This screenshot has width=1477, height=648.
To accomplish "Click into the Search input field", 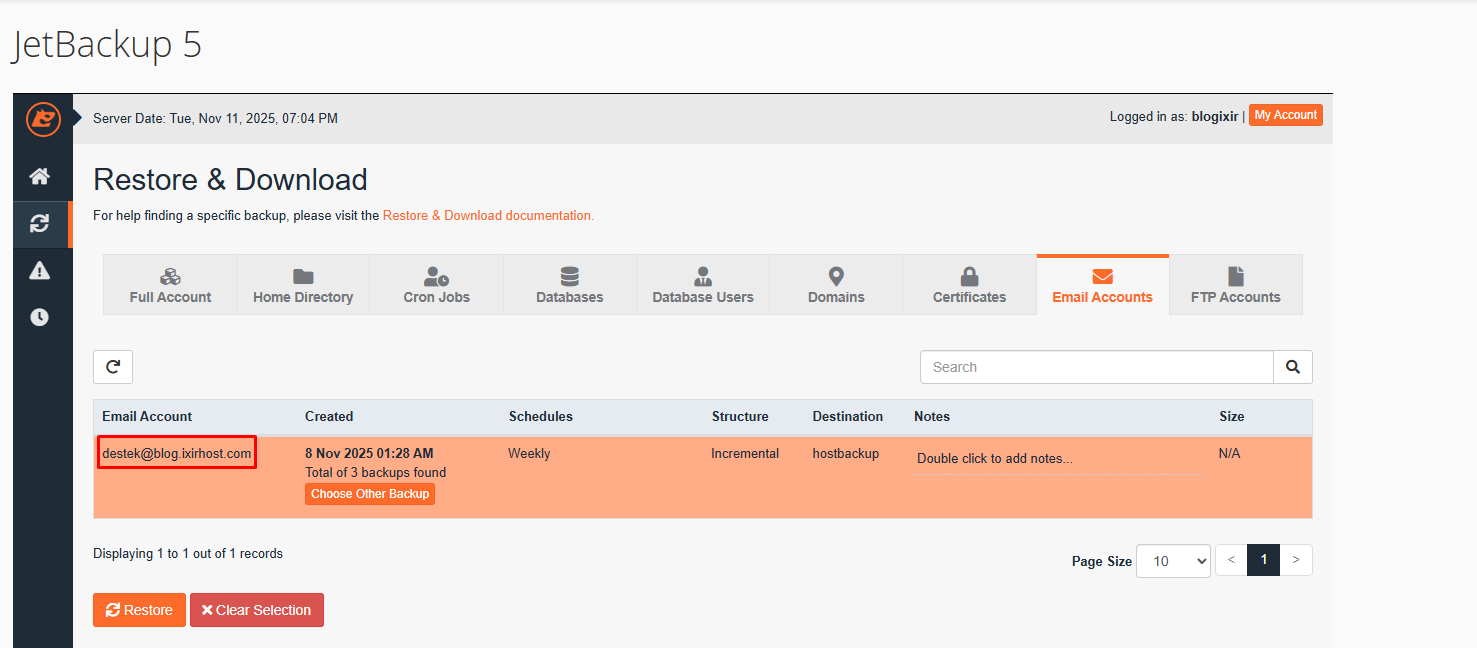I will pos(1096,367).
